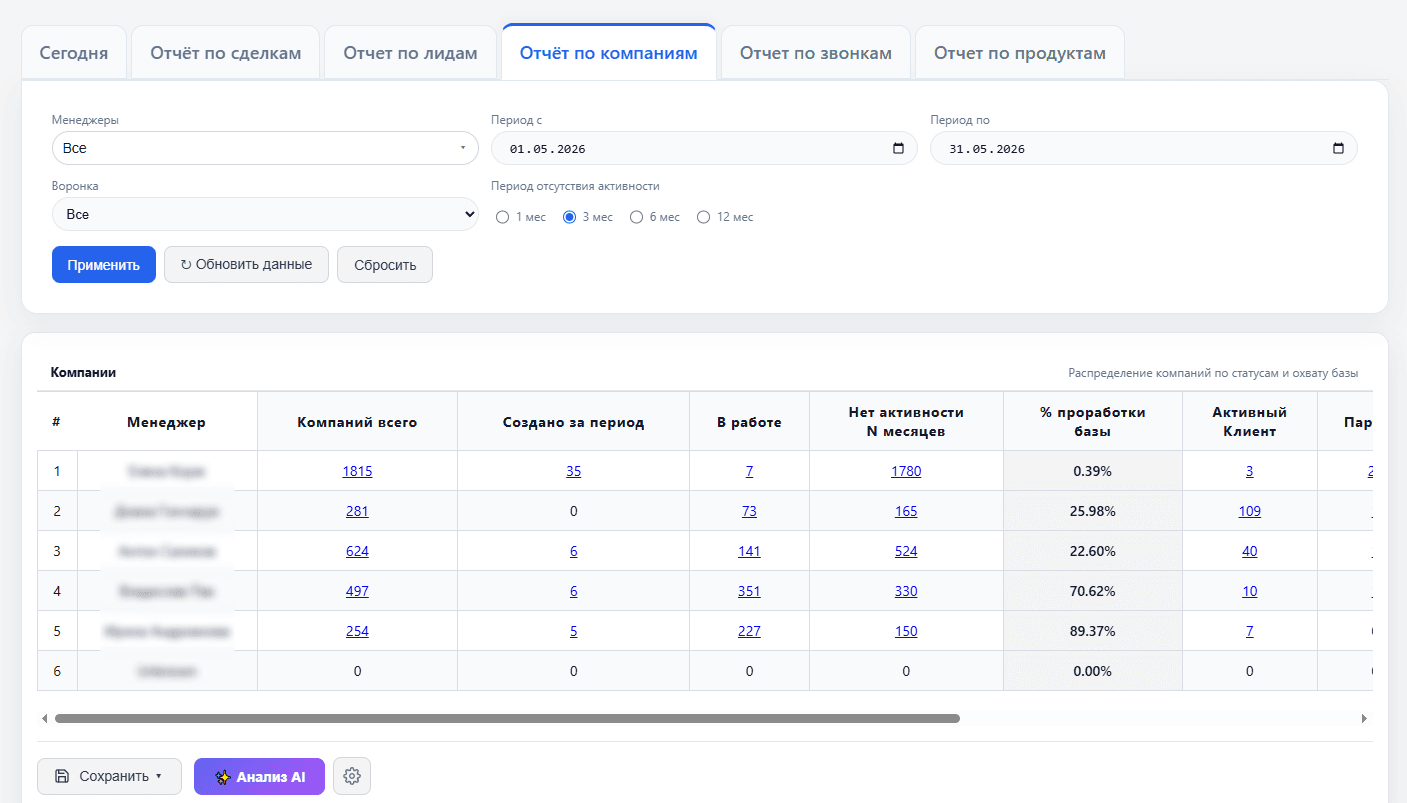Click the Обновить данные refresh button

click(x=246, y=265)
